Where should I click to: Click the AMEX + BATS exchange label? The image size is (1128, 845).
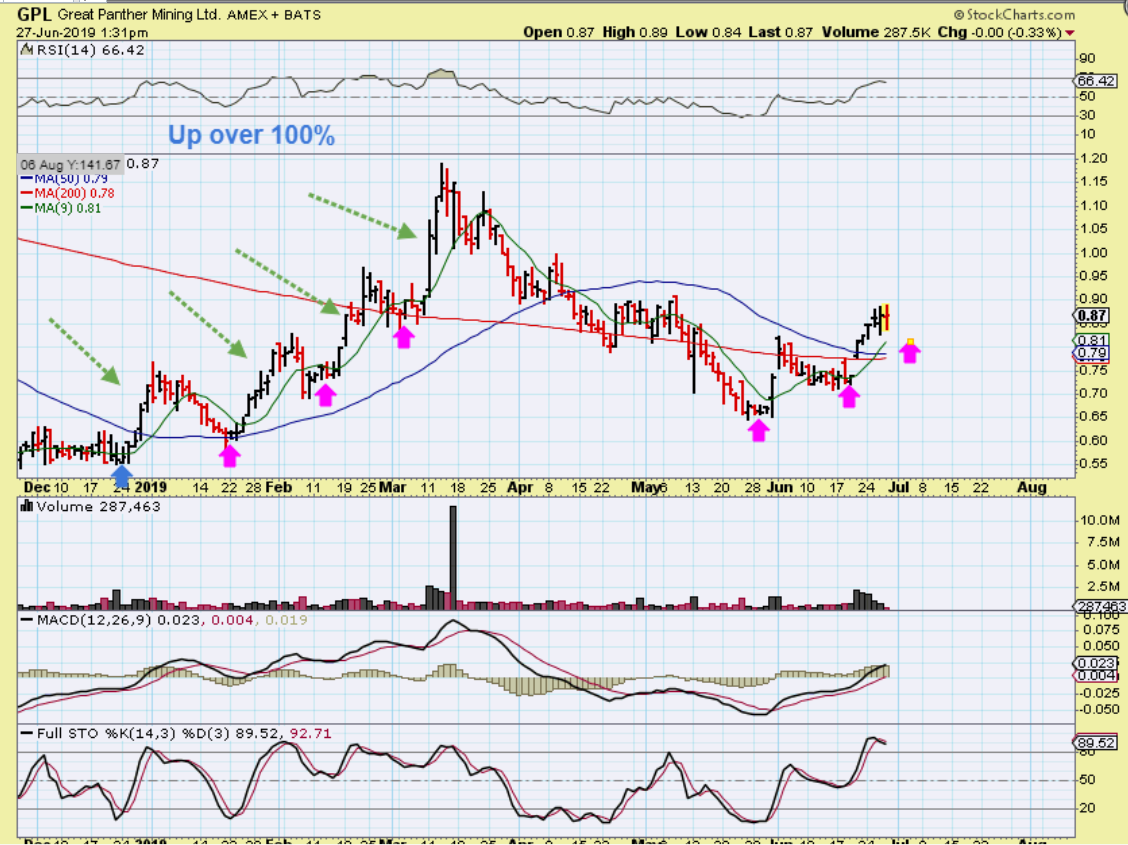coord(274,14)
